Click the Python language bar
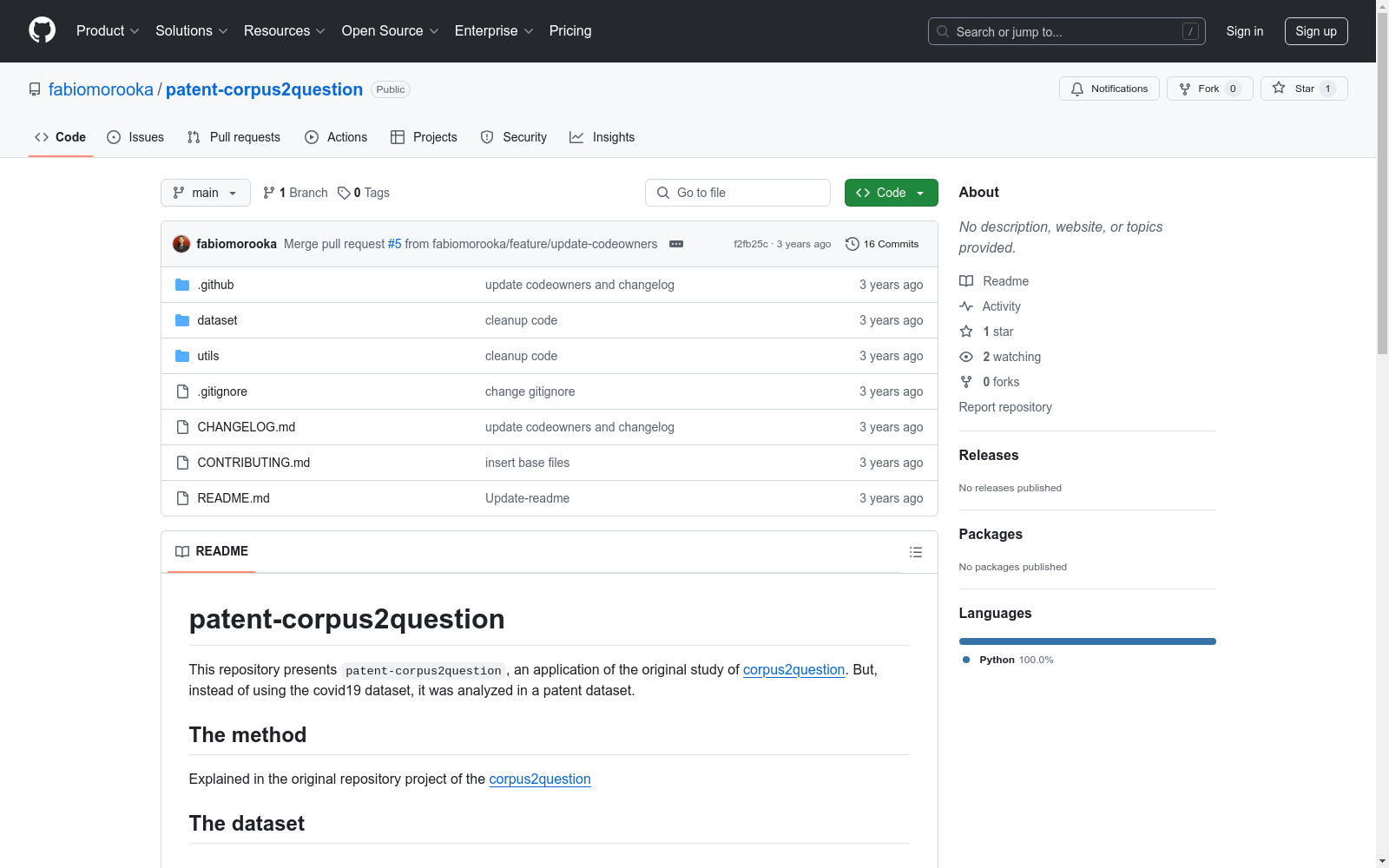 [x=1087, y=641]
